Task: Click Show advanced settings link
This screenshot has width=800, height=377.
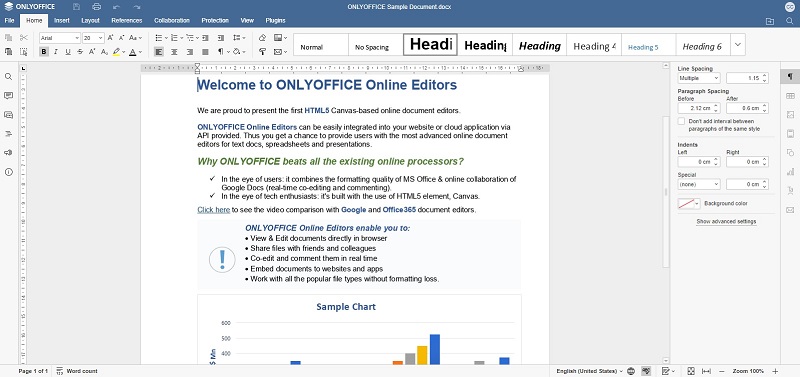Action: click(x=726, y=221)
